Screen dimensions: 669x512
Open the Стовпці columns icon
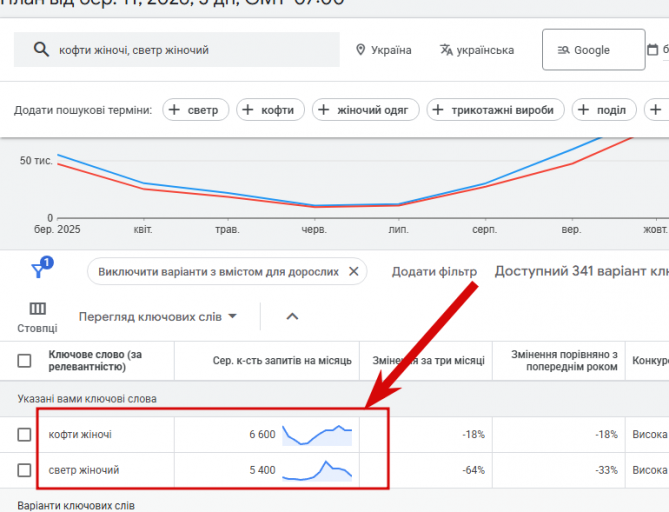point(38,308)
